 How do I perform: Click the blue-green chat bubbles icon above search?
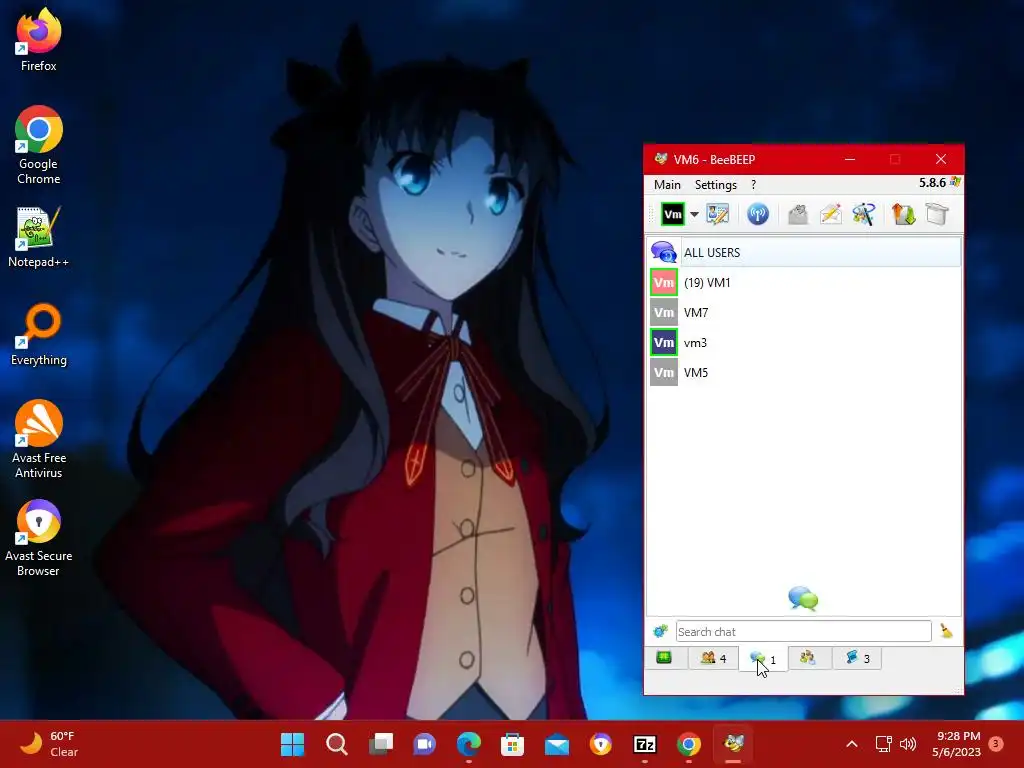coord(803,598)
